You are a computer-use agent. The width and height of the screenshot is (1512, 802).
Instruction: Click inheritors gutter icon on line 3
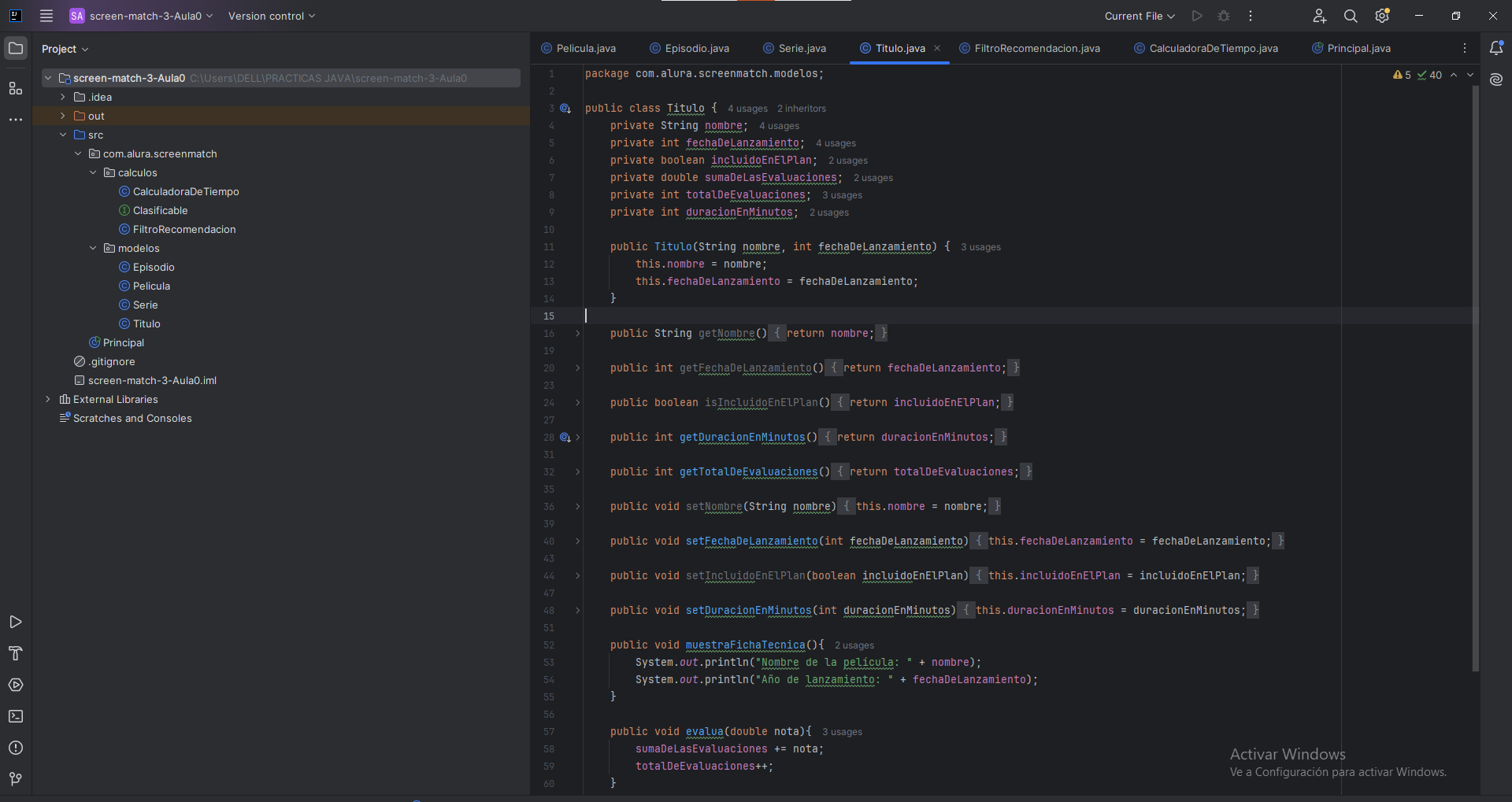click(x=565, y=109)
